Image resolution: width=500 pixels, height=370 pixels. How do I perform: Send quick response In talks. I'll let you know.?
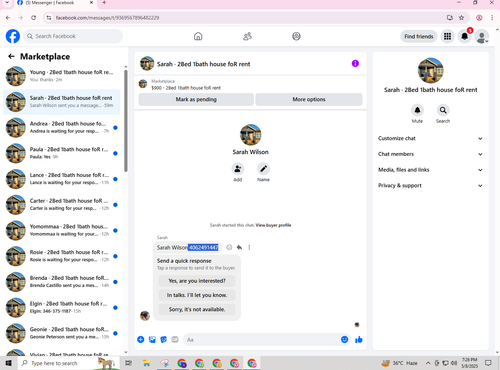[197, 295]
